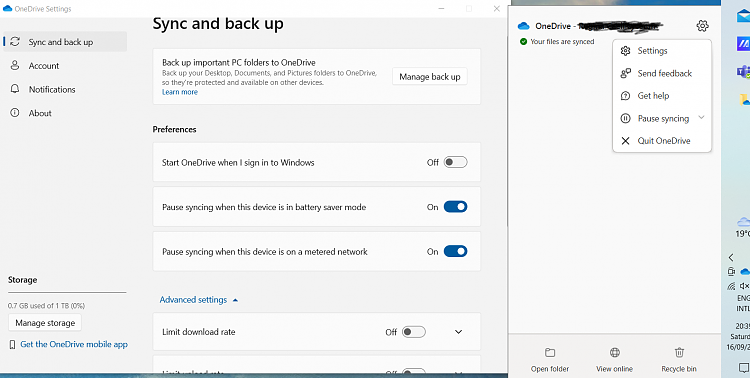This screenshot has width=750, height=378.
Task: Click the Wi-Fi network tray icon
Action: [x=731, y=286]
